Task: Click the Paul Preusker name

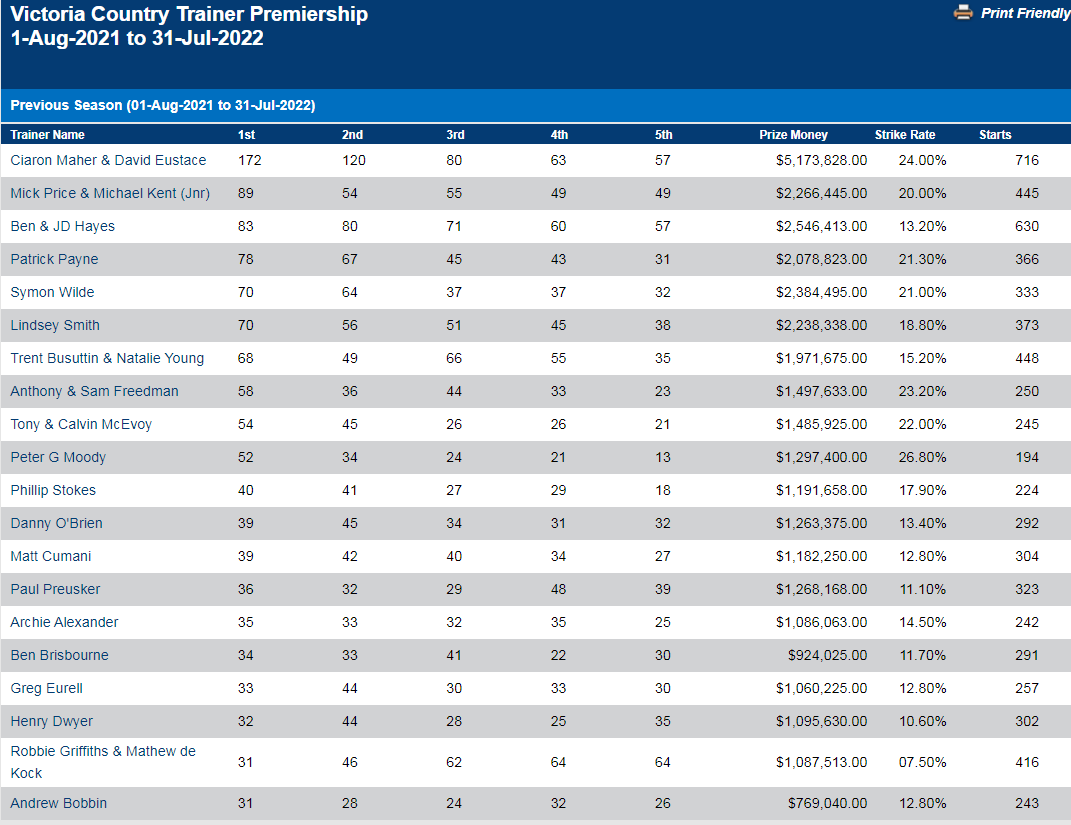Action: [x=55, y=589]
